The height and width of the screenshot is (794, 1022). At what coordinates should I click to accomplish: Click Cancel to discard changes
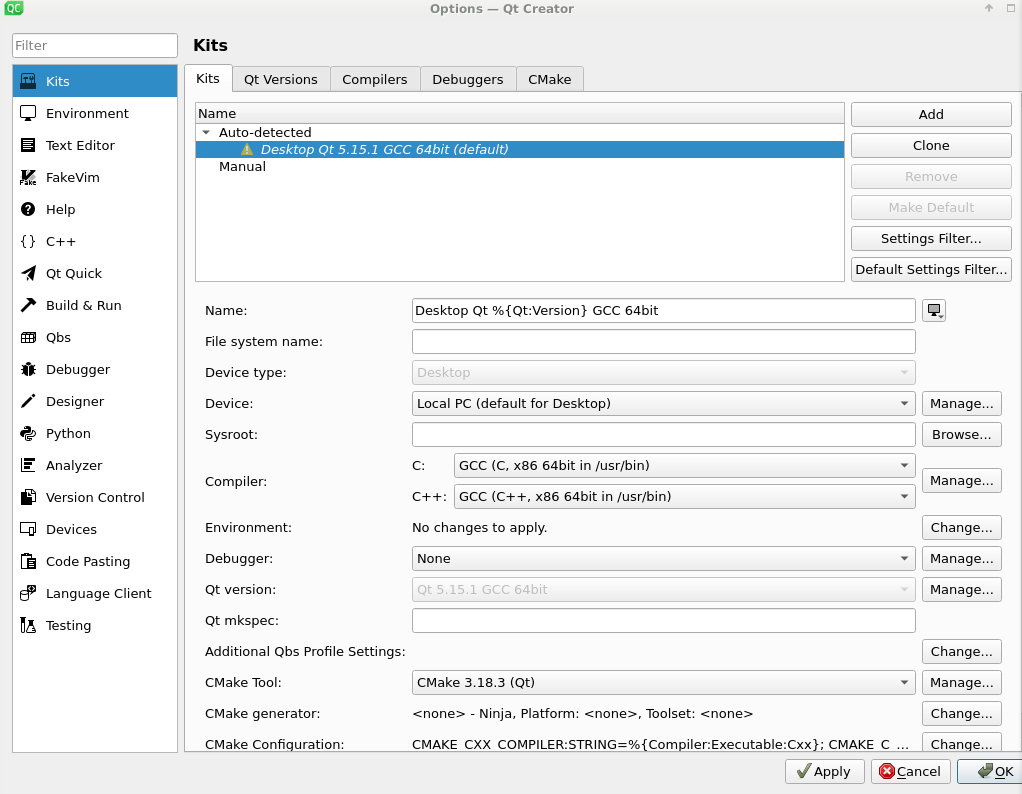pyautogui.click(x=911, y=772)
